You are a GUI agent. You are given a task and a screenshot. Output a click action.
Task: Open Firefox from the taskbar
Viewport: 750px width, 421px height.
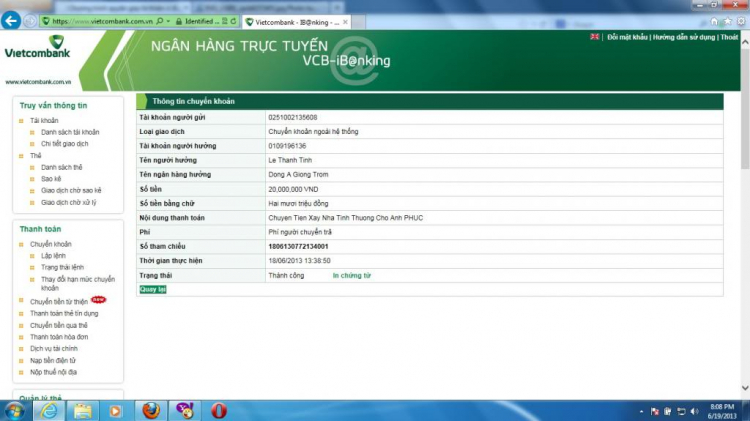[x=151, y=411]
